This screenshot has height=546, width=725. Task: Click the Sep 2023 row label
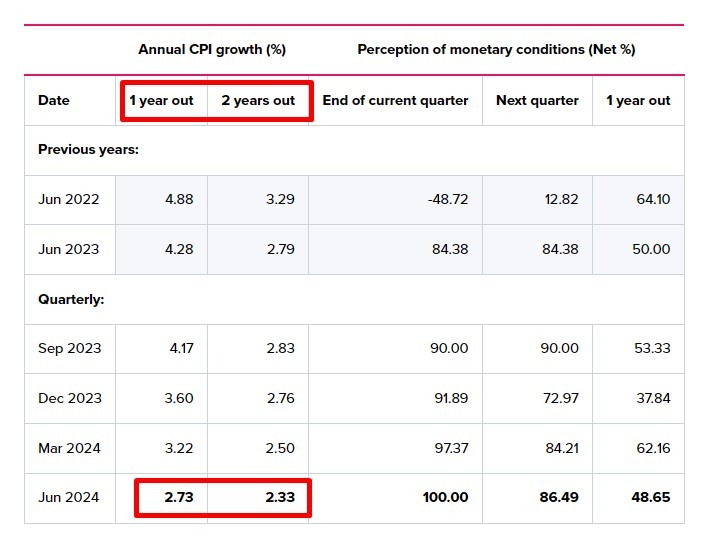(x=70, y=348)
